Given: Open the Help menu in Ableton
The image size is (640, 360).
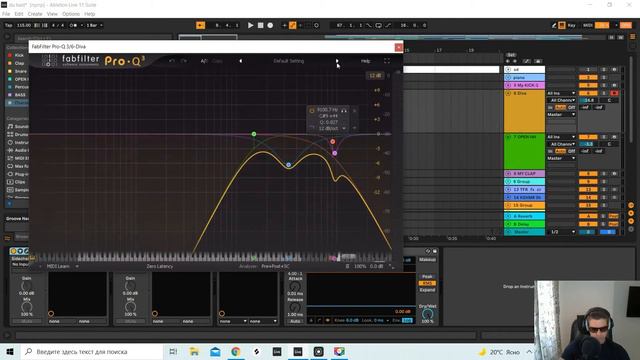Looking at the screenshot, I should [x=89, y=14].
